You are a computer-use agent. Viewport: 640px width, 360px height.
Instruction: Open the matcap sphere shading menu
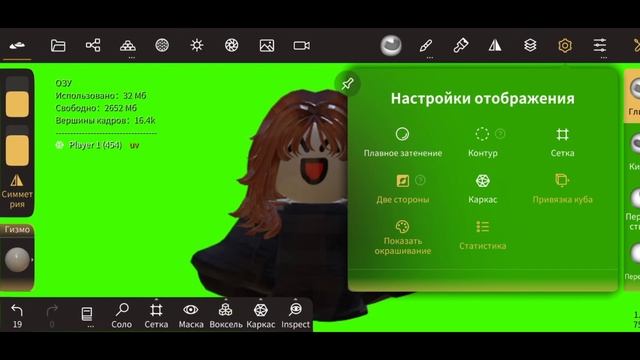pos(391,45)
